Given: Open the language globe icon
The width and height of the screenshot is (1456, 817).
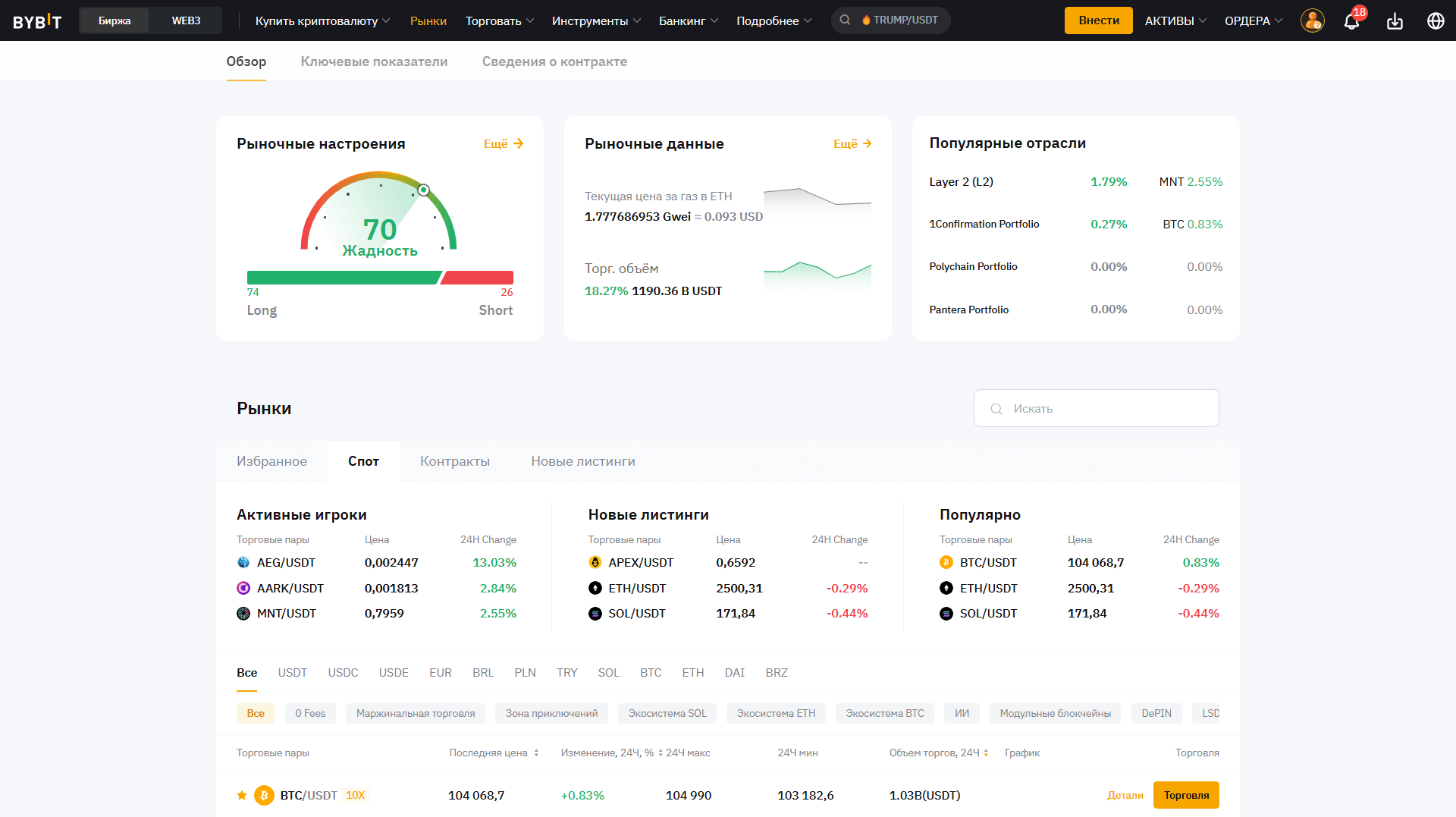Looking at the screenshot, I should click(x=1436, y=21).
